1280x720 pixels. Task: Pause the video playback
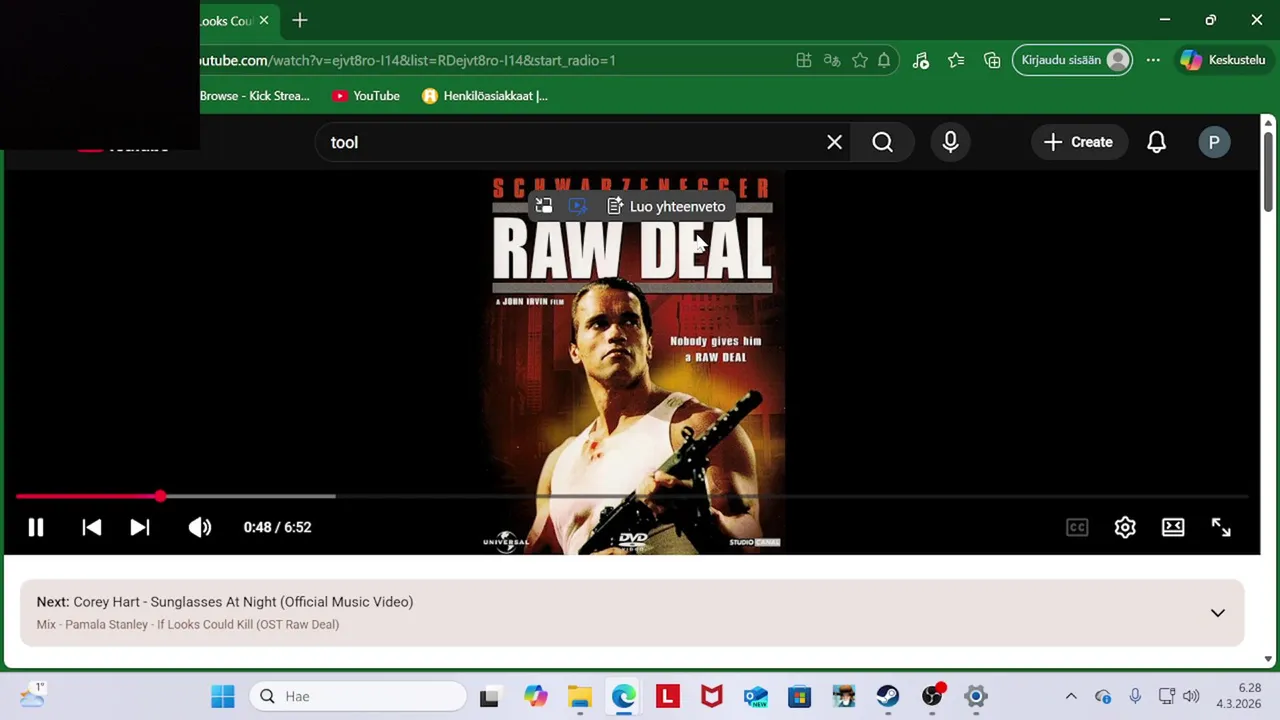click(35, 527)
